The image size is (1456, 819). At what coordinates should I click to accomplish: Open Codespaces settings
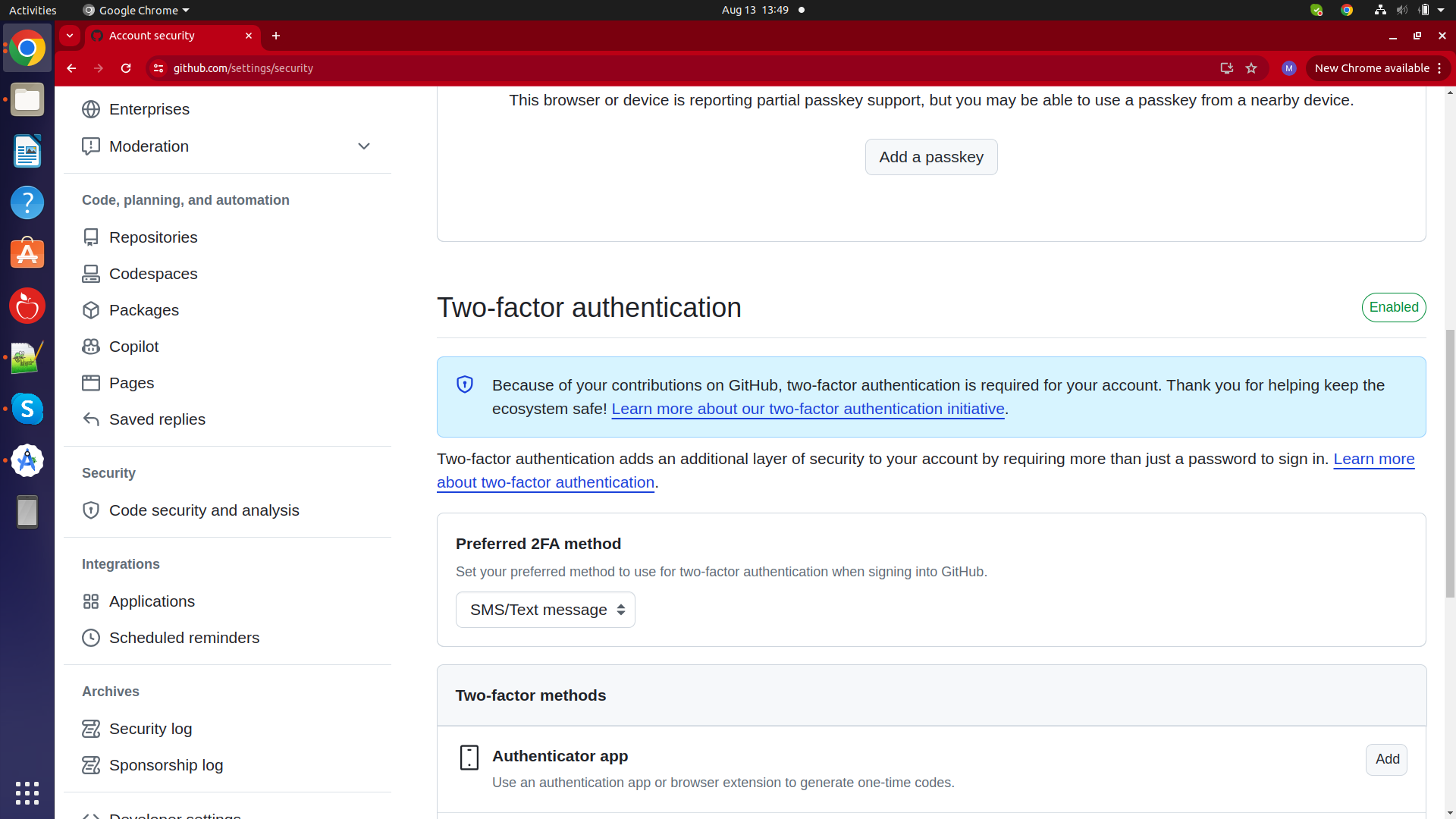coord(153,274)
